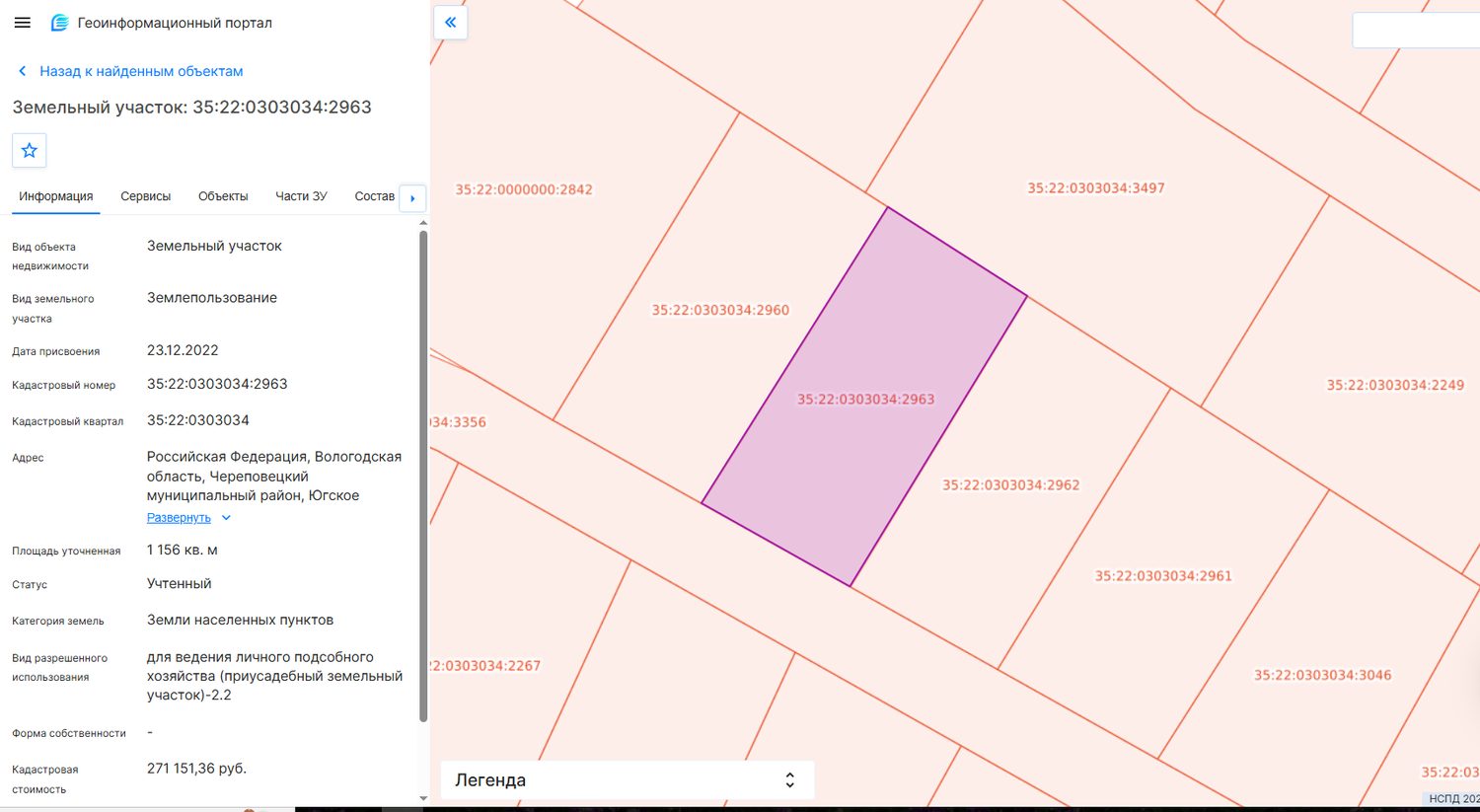The height and width of the screenshot is (812, 1480).
Task: Click the area value 1 156 кв. м
Action: (x=183, y=550)
